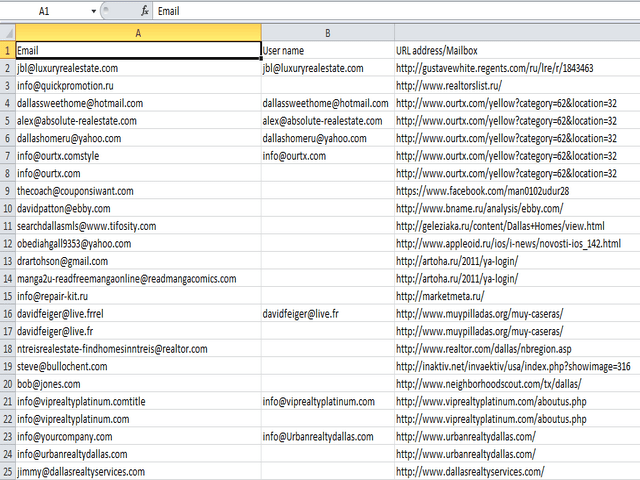Open the Name Box dropdown arrow
This screenshot has width=640, height=480.
(93, 10)
